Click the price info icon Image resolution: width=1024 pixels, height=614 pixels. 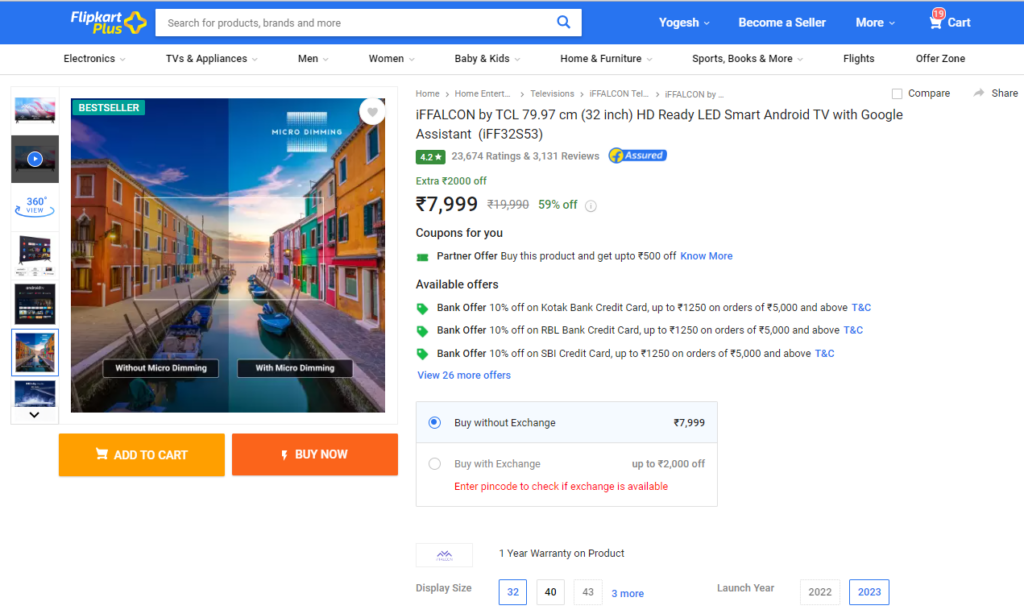tap(590, 206)
